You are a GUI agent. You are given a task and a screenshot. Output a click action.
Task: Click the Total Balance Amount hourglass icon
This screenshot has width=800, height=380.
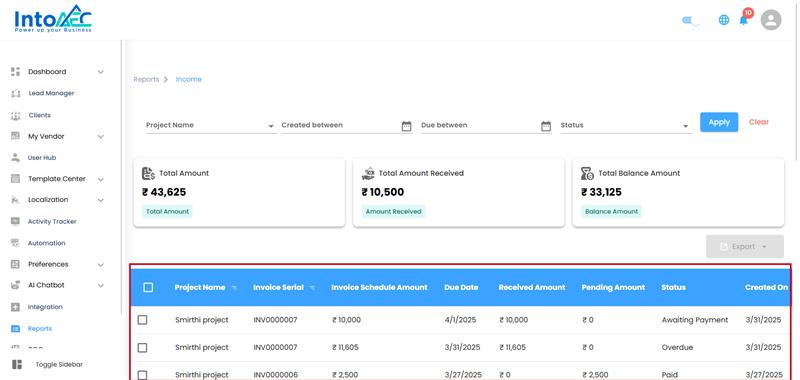pyautogui.click(x=587, y=173)
